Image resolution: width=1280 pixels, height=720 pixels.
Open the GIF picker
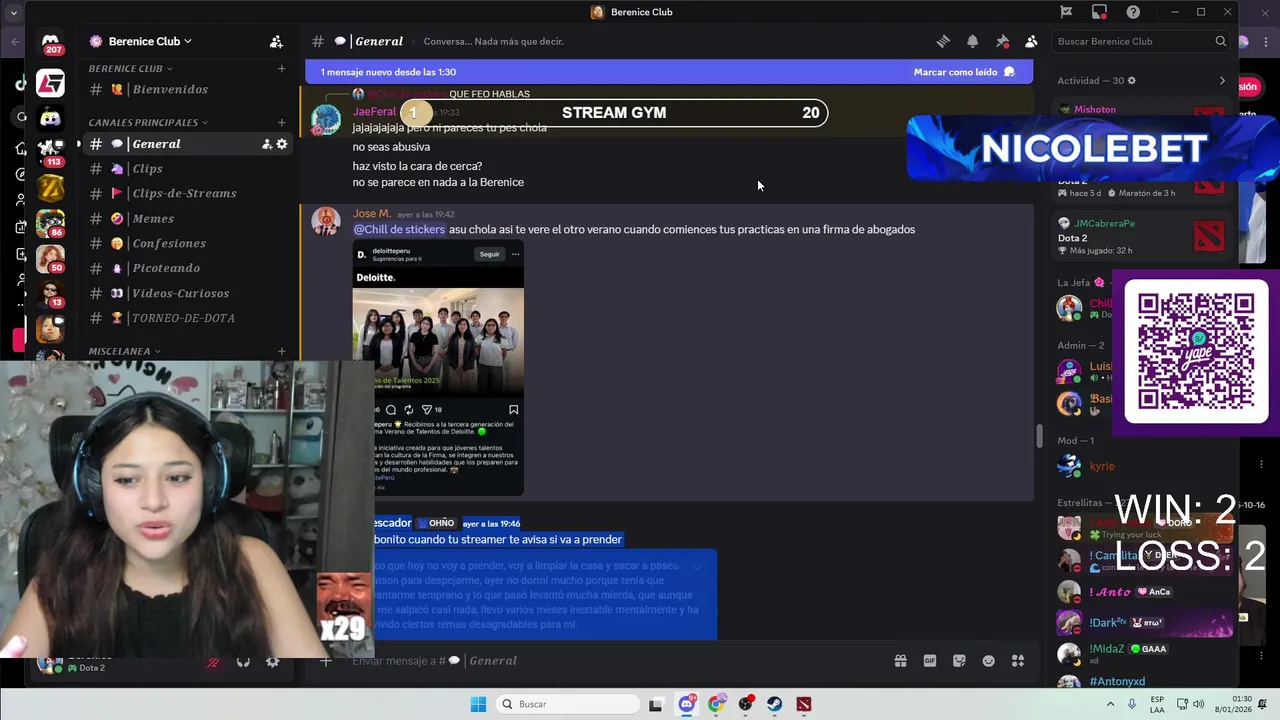click(930, 661)
